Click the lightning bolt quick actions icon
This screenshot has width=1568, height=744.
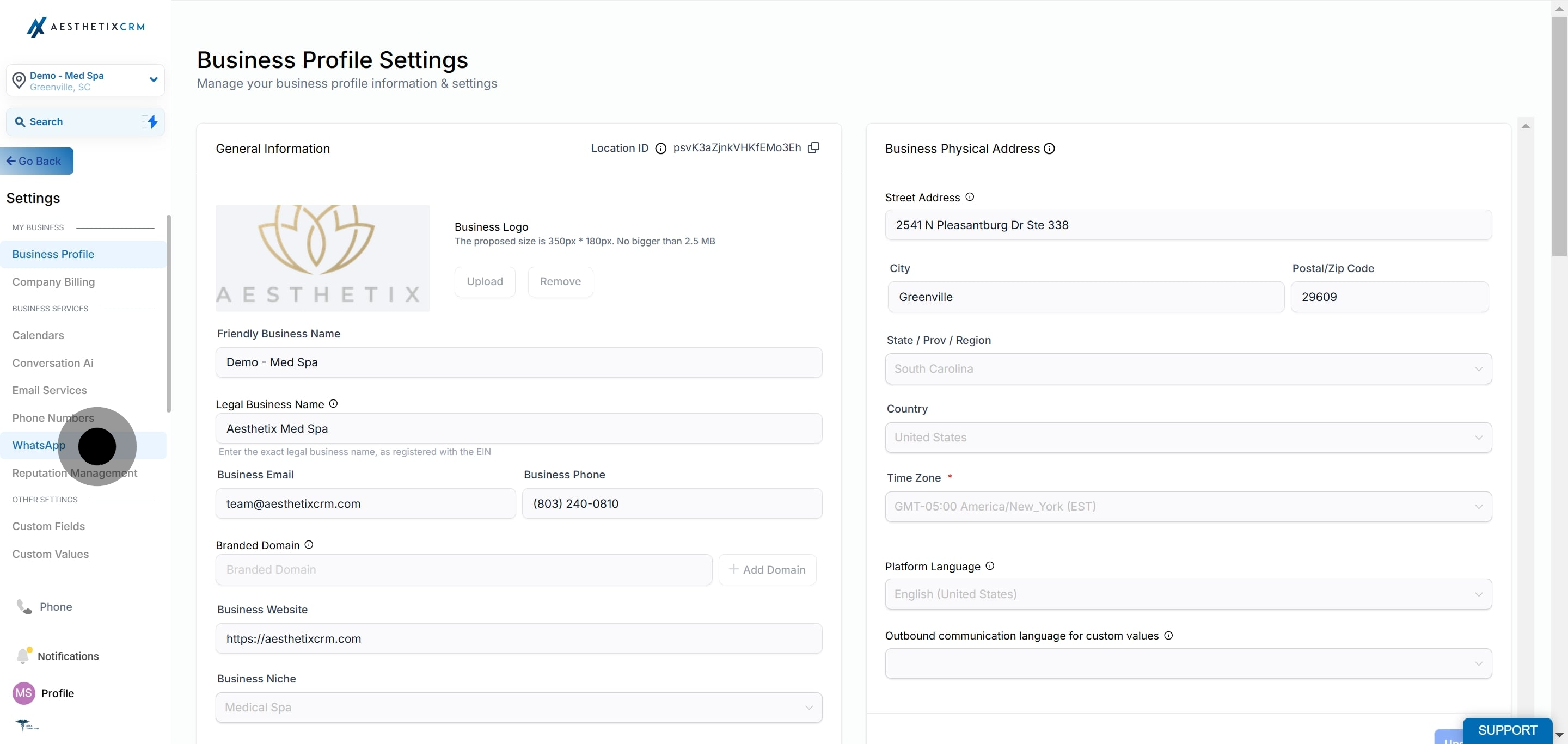pyautogui.click(x=151, y=122)
